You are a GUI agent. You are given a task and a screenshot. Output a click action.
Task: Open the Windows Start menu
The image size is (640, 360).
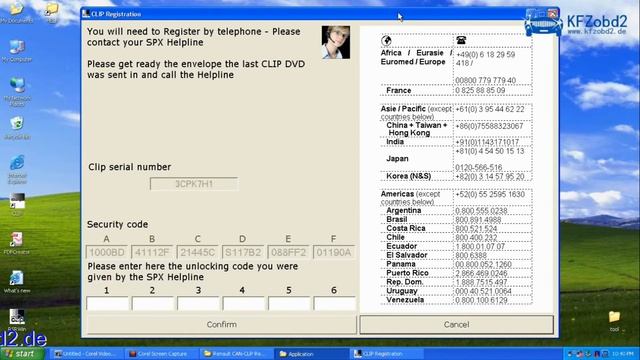[x=22, y=353]
